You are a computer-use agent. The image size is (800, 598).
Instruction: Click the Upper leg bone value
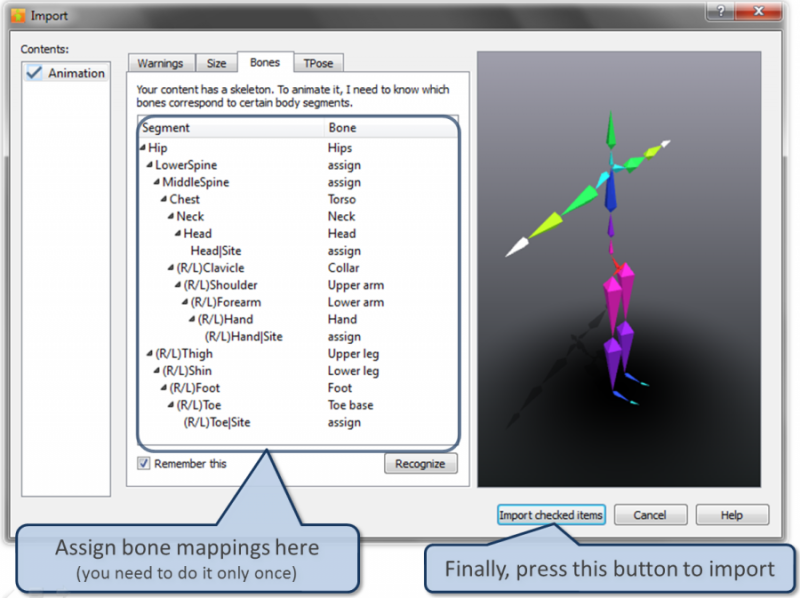point(353,354)
